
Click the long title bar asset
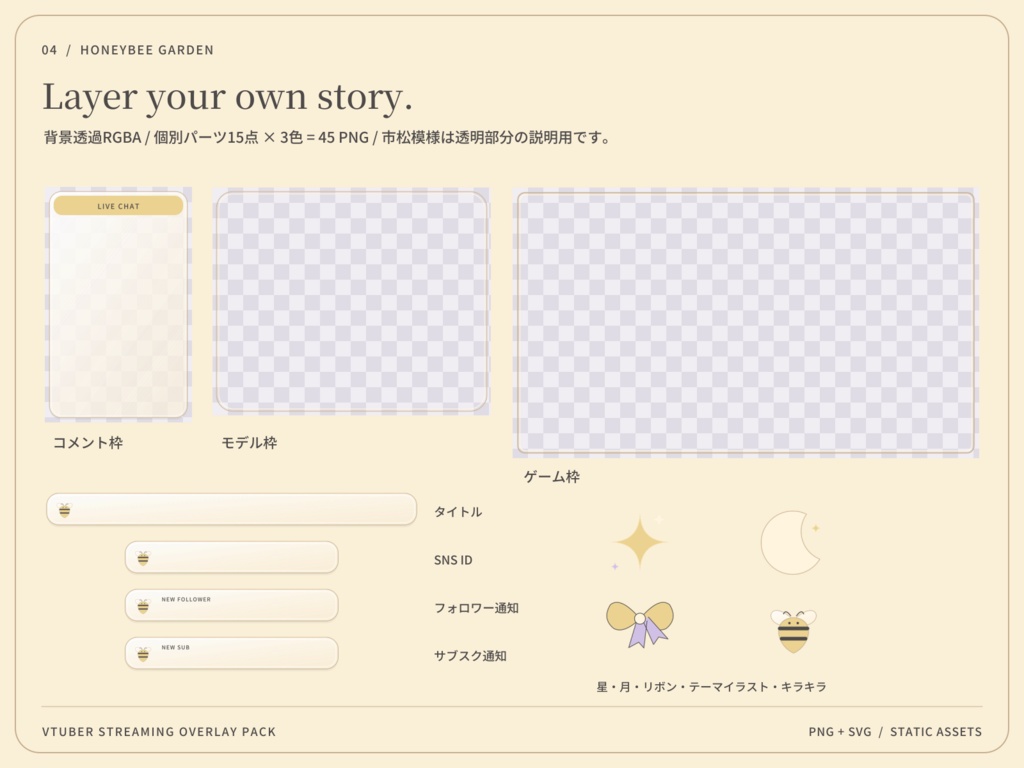pos(231,509)
